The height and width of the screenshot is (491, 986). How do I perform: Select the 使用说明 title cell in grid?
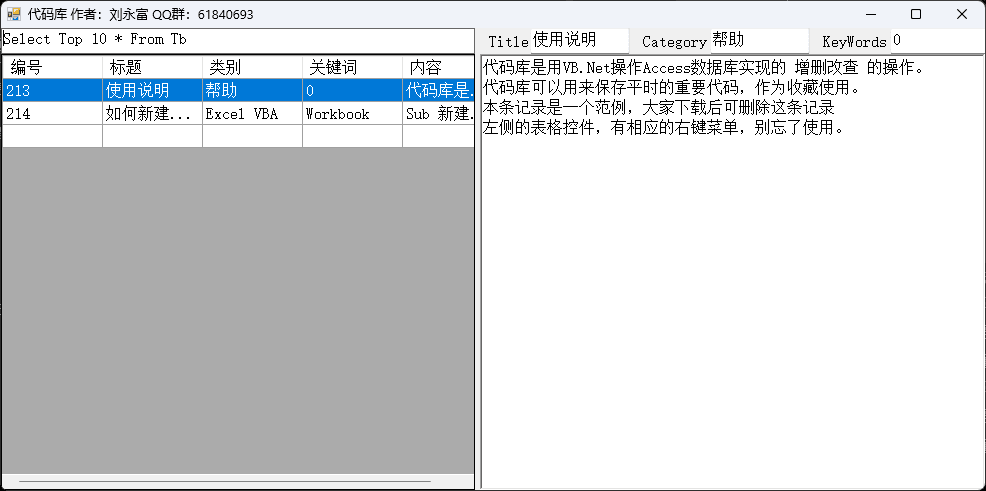coord(152,91)
